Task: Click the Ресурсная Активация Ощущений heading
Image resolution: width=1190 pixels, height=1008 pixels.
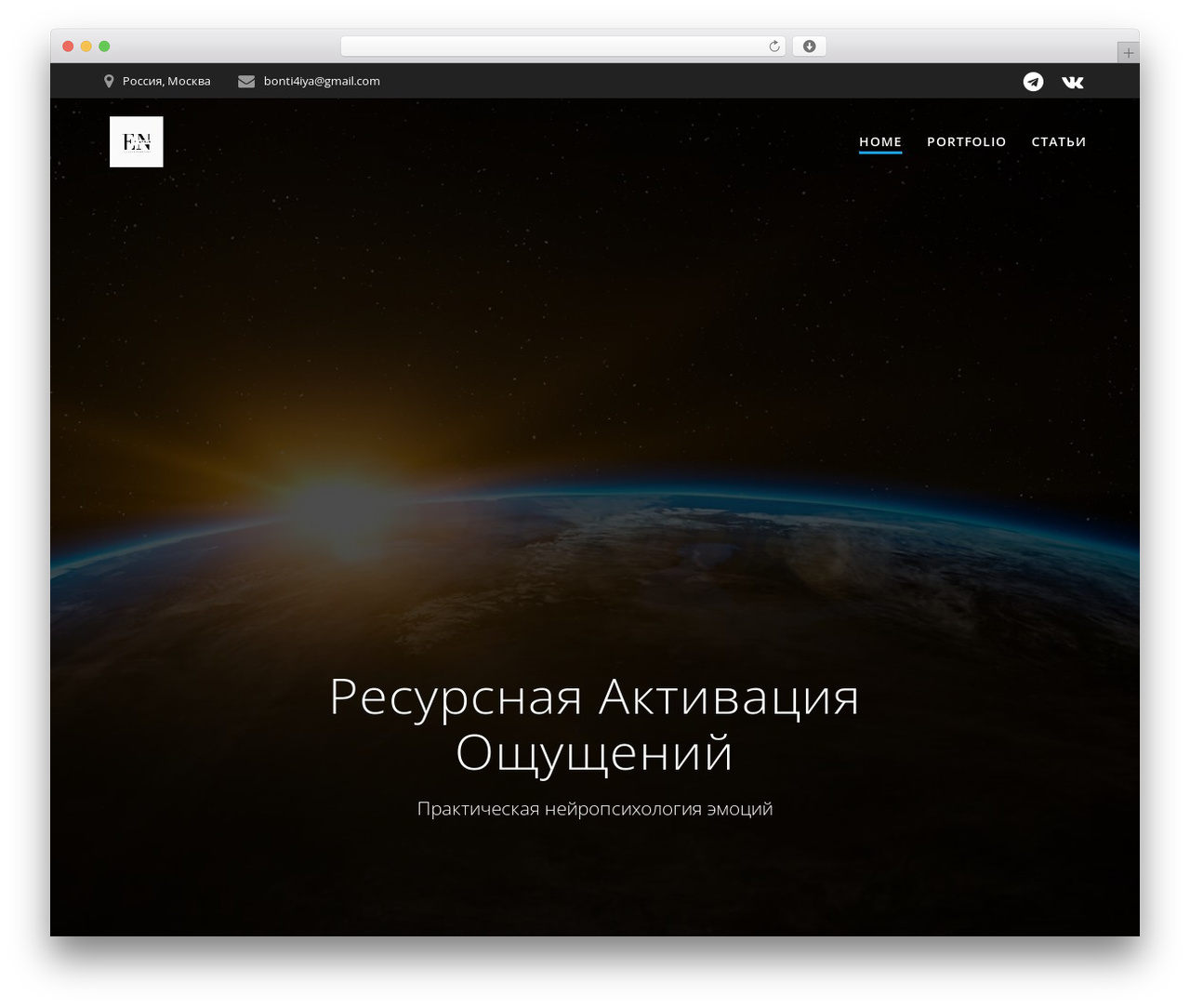Action: click(595, 724)
